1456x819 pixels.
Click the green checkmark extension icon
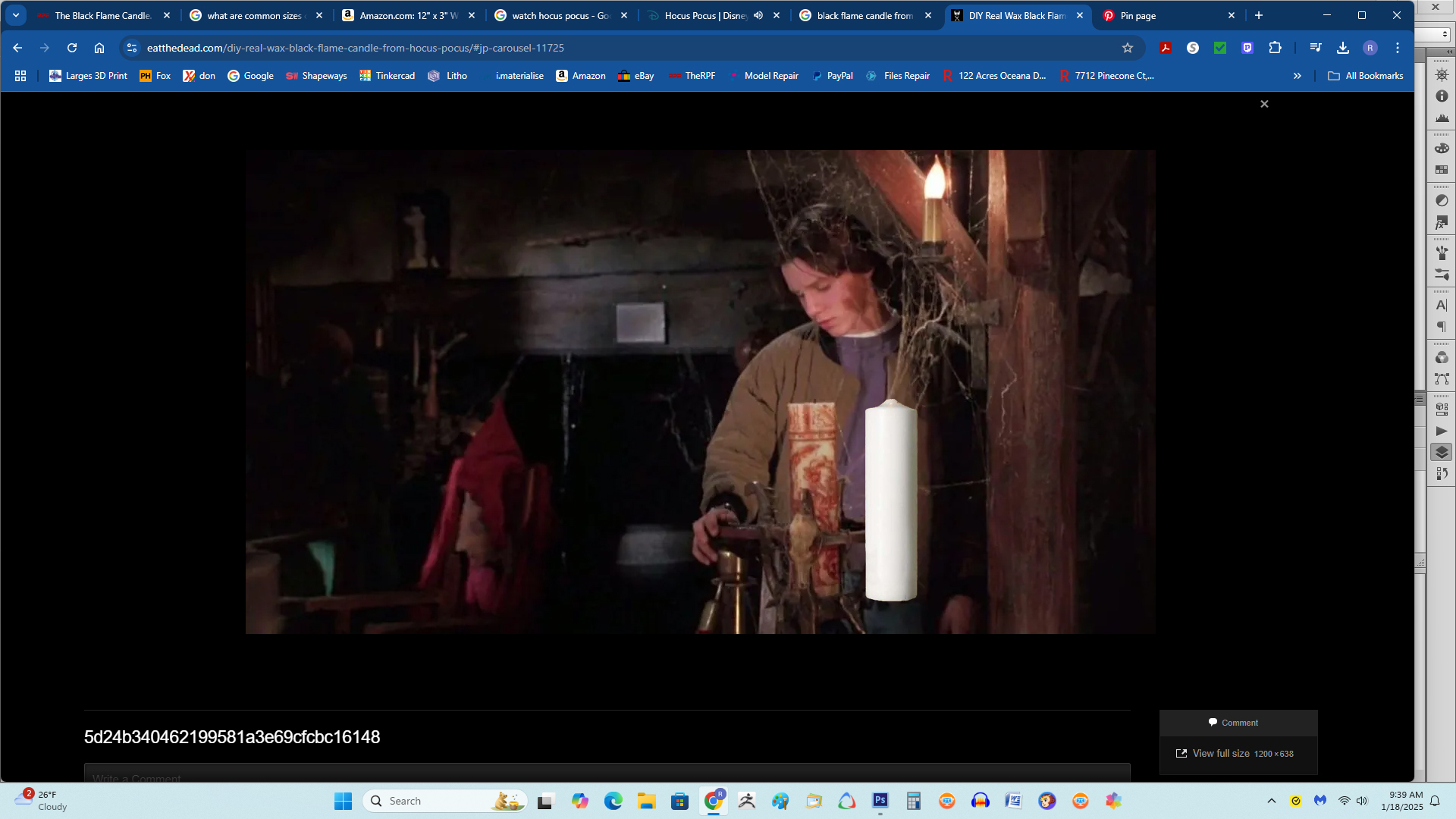coord(1220,48)
